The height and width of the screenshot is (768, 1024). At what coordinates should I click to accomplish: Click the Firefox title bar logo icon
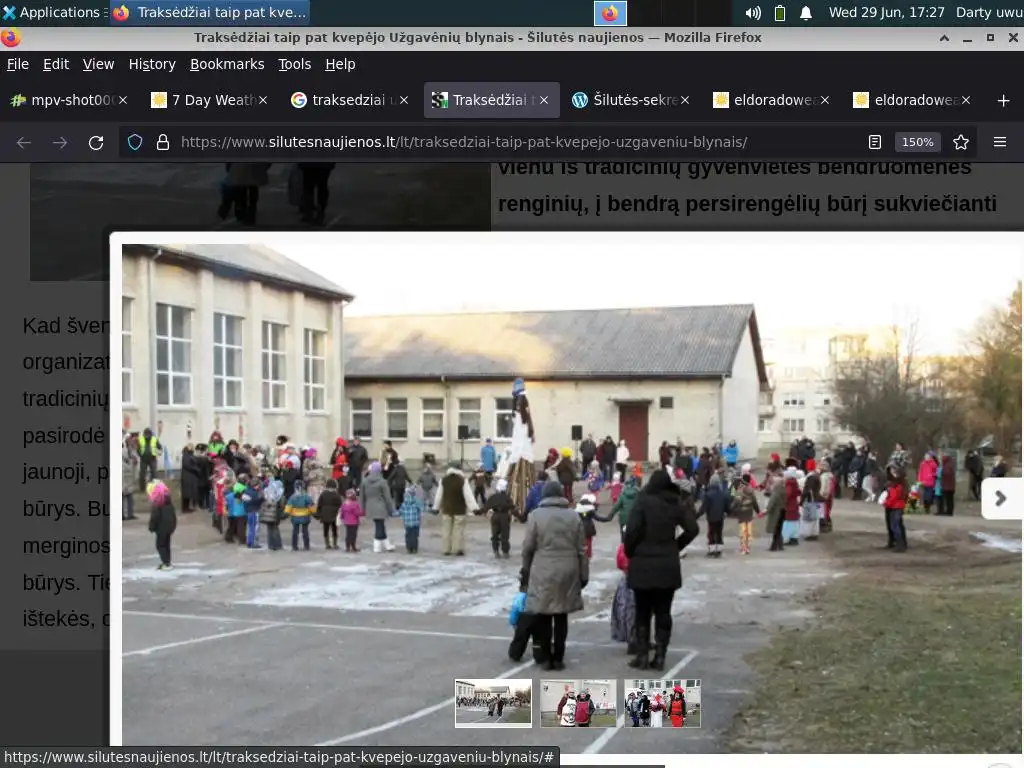click(x=10, y=38)
